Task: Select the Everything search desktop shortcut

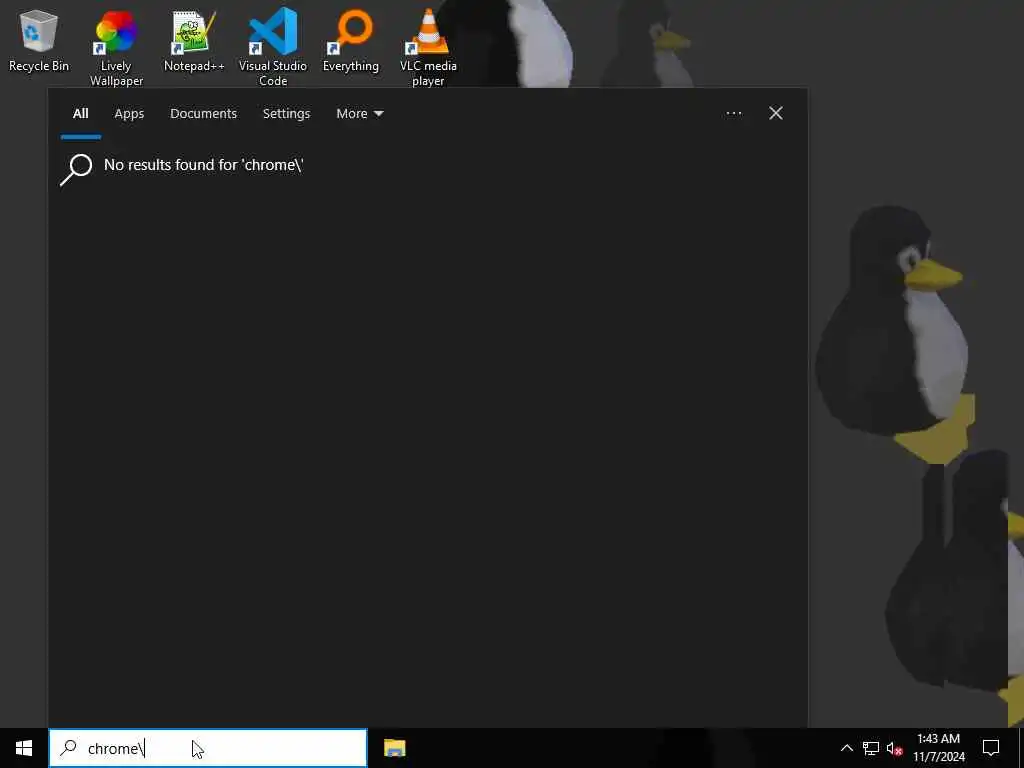Action: click(351, 40)
